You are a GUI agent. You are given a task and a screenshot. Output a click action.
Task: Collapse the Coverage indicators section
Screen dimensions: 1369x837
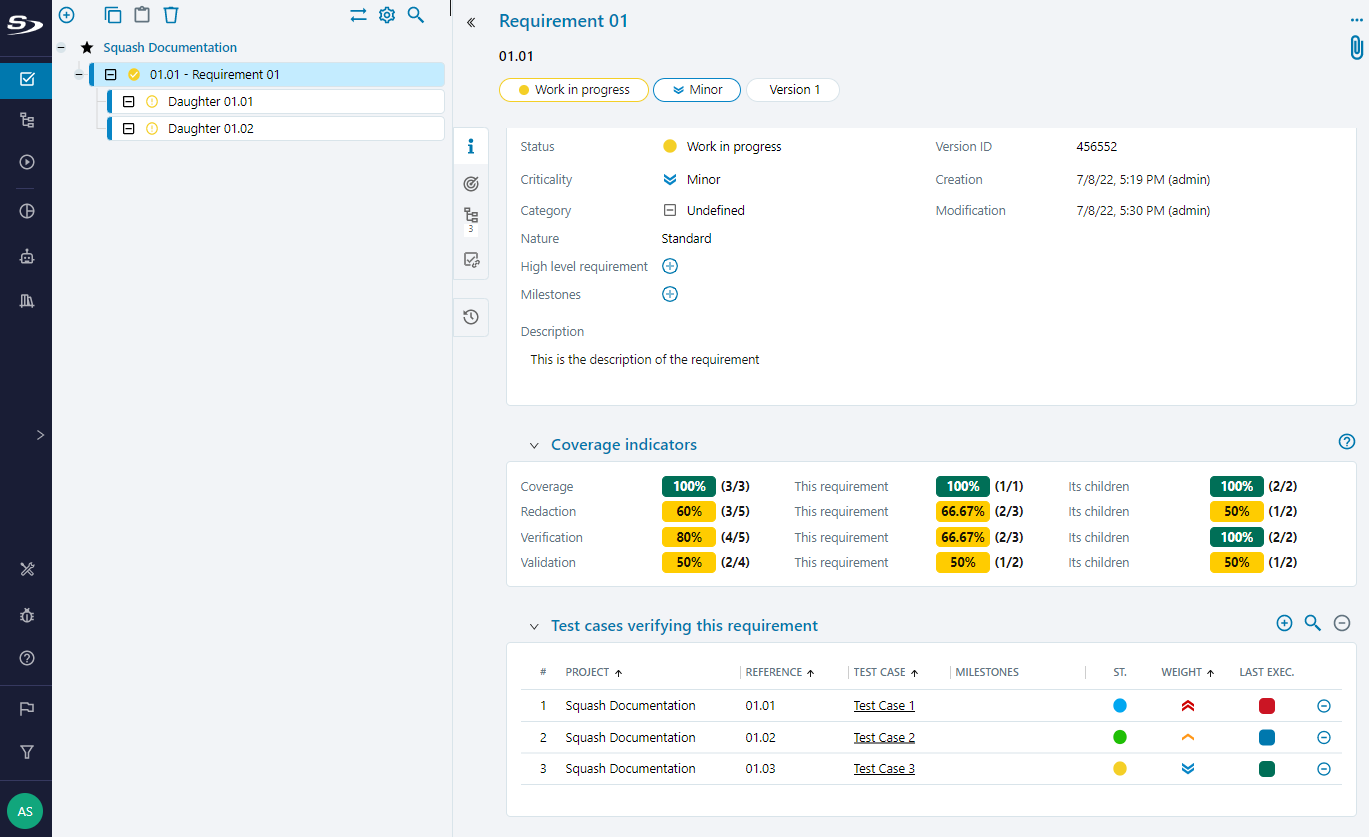tap(534, 445)
